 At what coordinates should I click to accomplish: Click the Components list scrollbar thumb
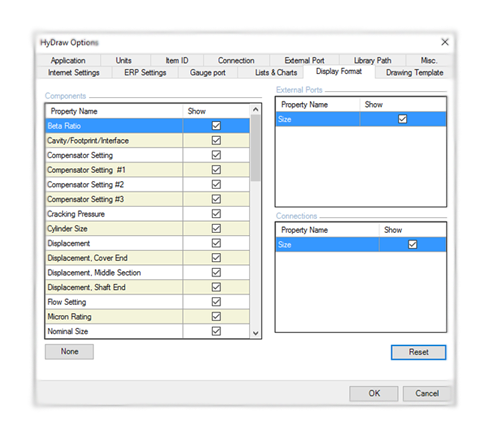coord(256,148)
